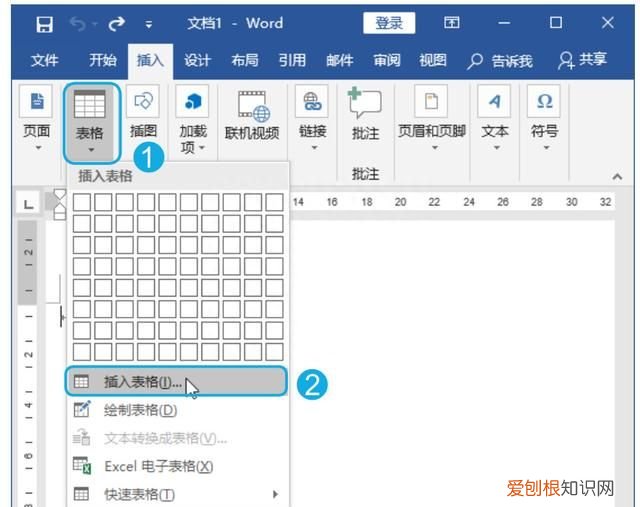Open the 视图 tab
The image size is (640, 507).
coord(433,61)
